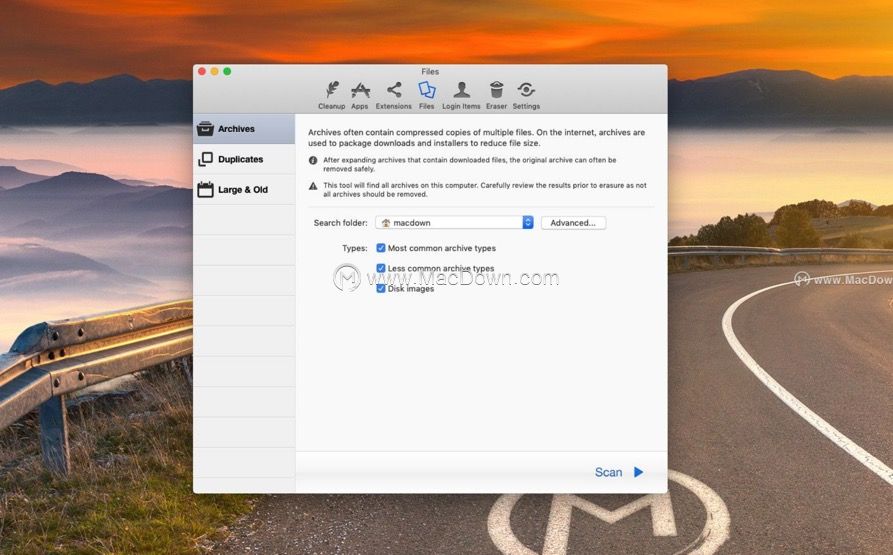Toggle Most common archive types checkbox
893x555 pixels.
pos(381,248)
